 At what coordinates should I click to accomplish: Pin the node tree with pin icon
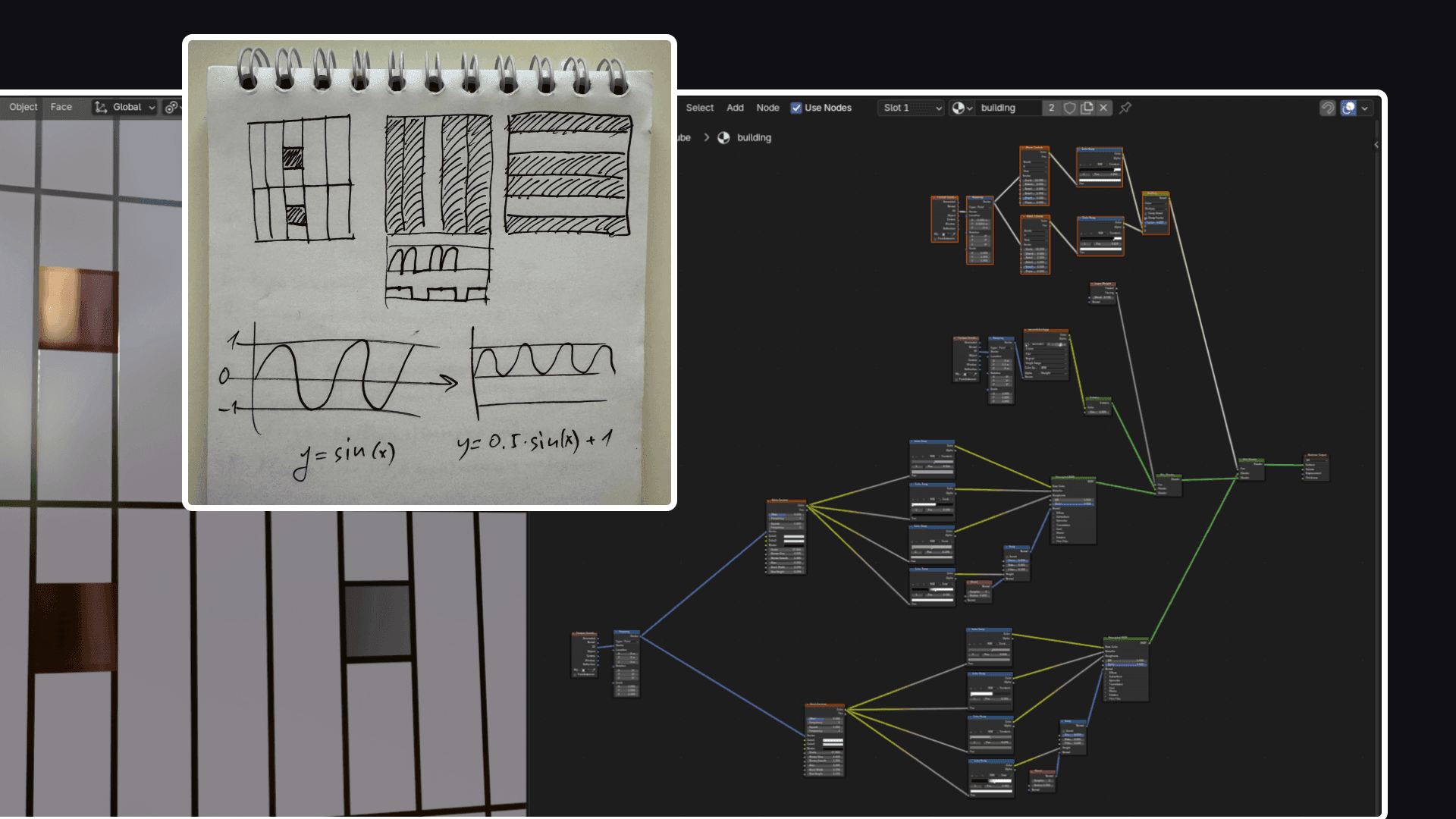pos(1125,108)
